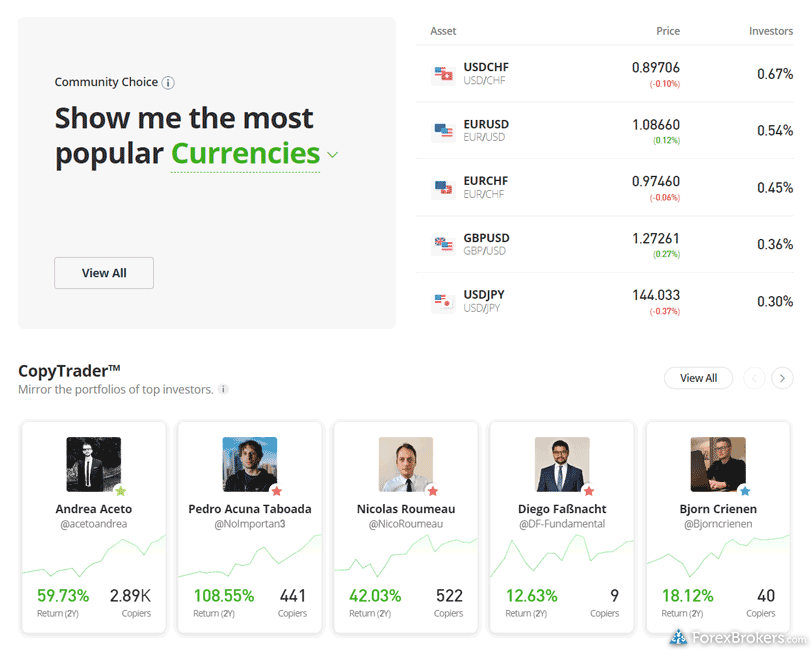Click the USDJPY flag icon

pyautogui.click(x=443, y=302)
